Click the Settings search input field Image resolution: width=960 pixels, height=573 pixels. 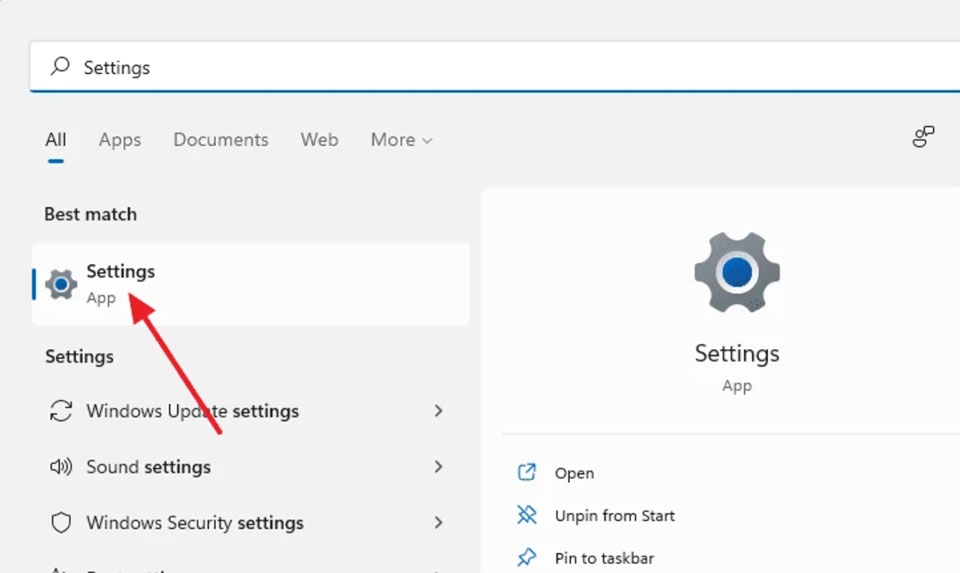[x=495, y=67]
